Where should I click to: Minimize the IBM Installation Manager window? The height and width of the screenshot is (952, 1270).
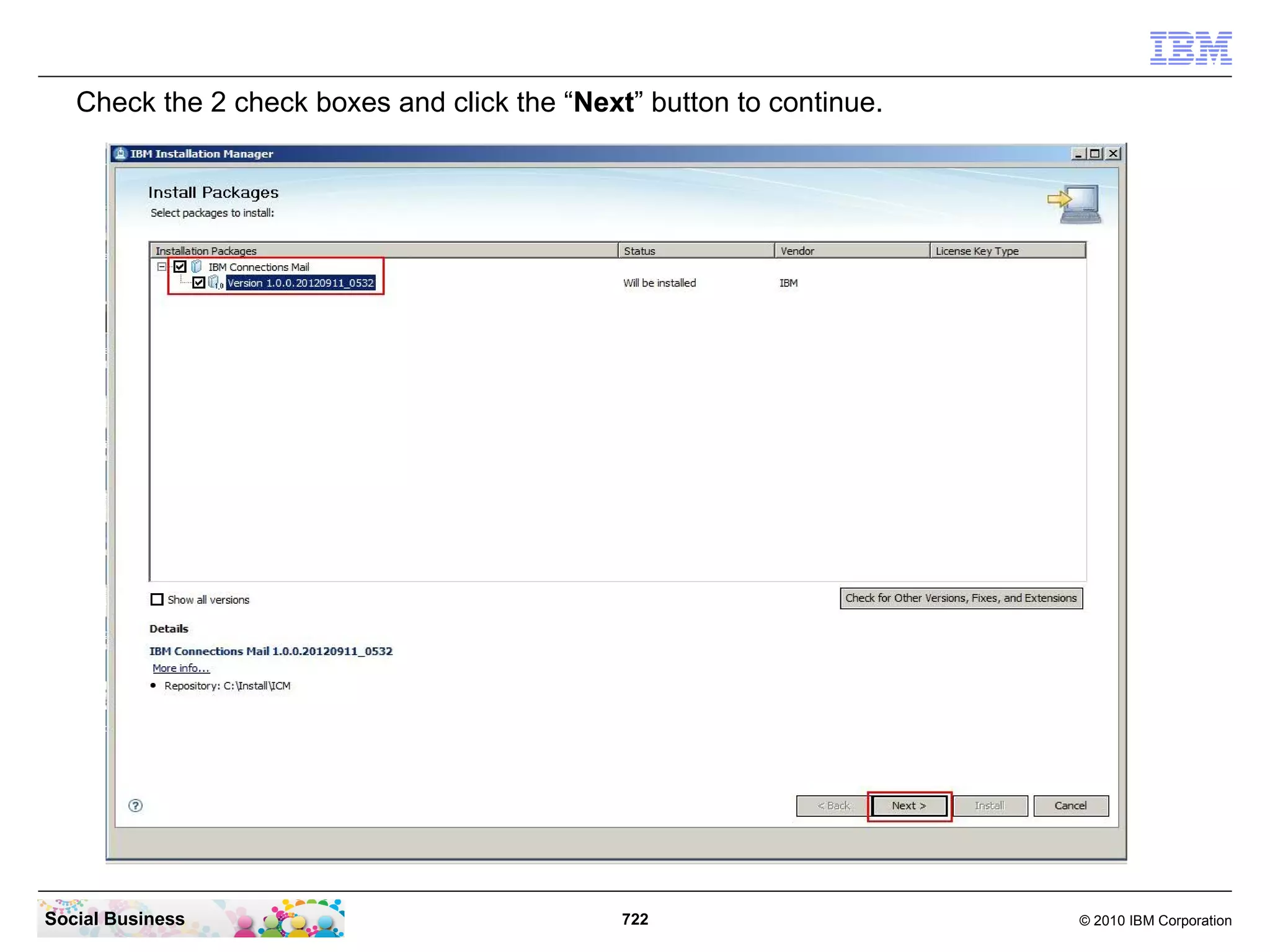pos(1078,154)
